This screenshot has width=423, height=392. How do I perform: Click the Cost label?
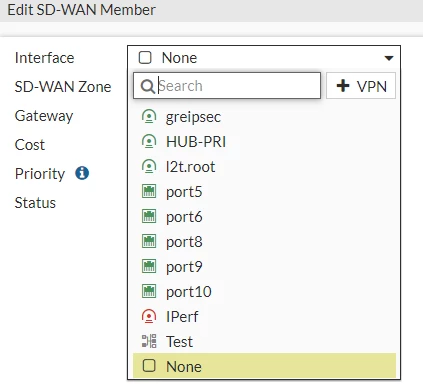(x=30, y=145)
